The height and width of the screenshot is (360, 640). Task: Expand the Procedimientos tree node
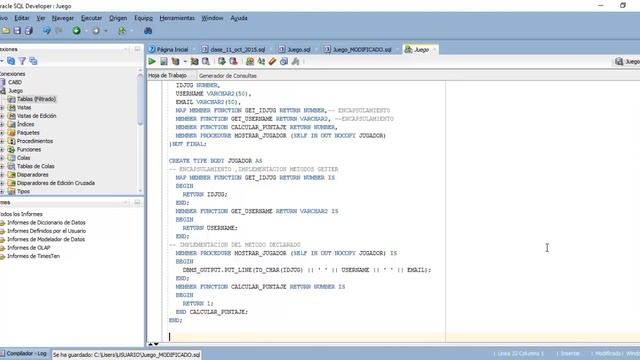pos(2,141)
